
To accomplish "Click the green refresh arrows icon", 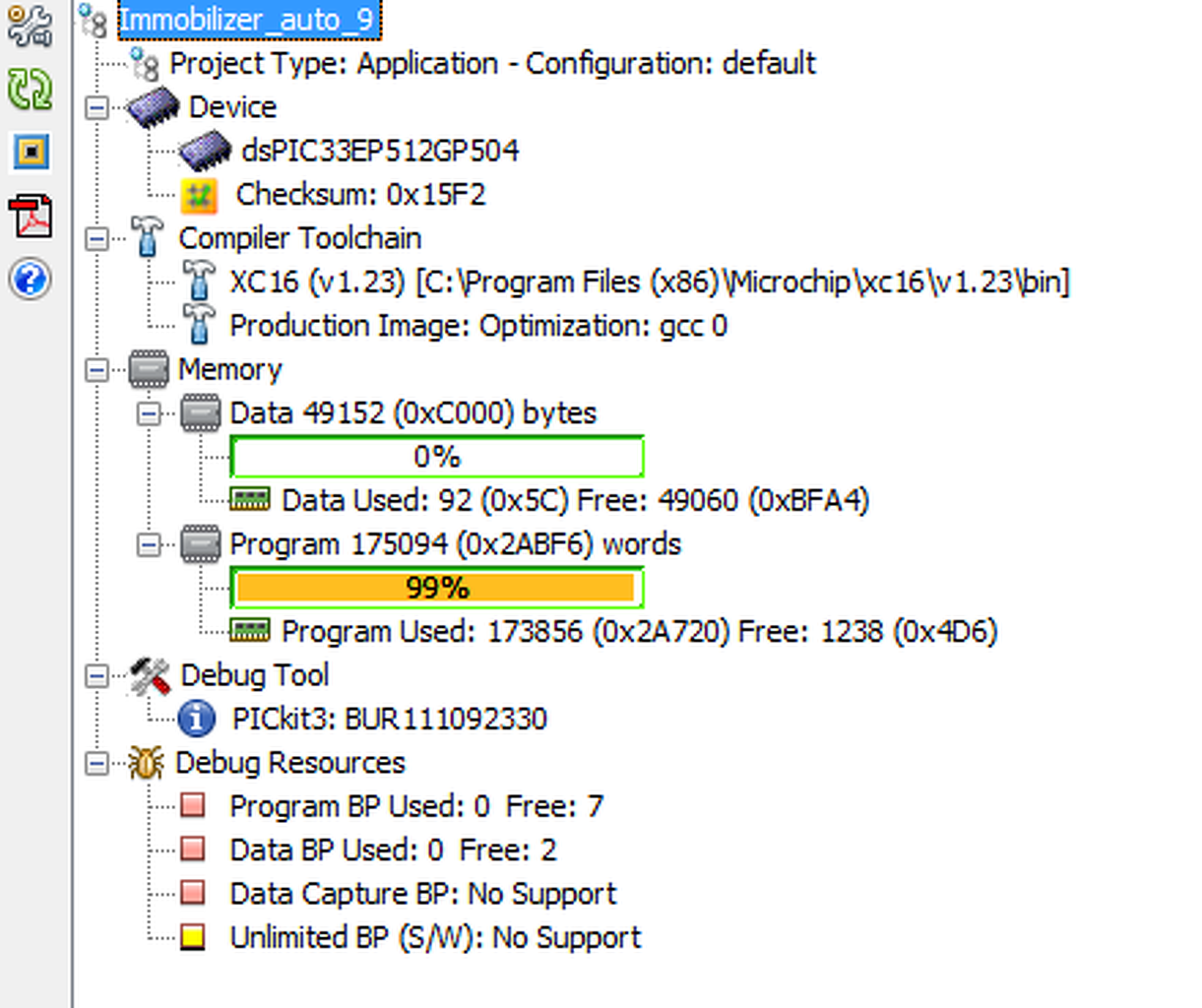I will tap(30, 90).
